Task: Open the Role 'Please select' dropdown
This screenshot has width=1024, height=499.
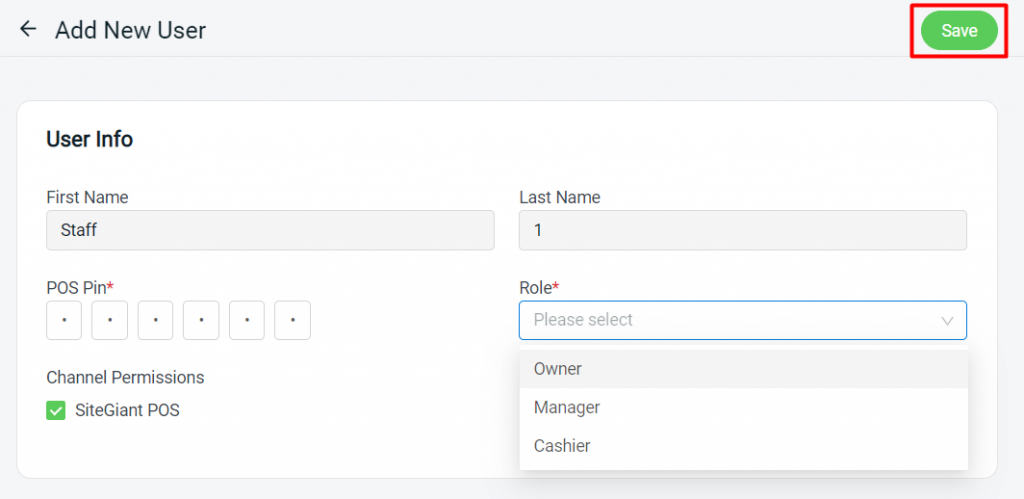Action: tap(743, 320)
